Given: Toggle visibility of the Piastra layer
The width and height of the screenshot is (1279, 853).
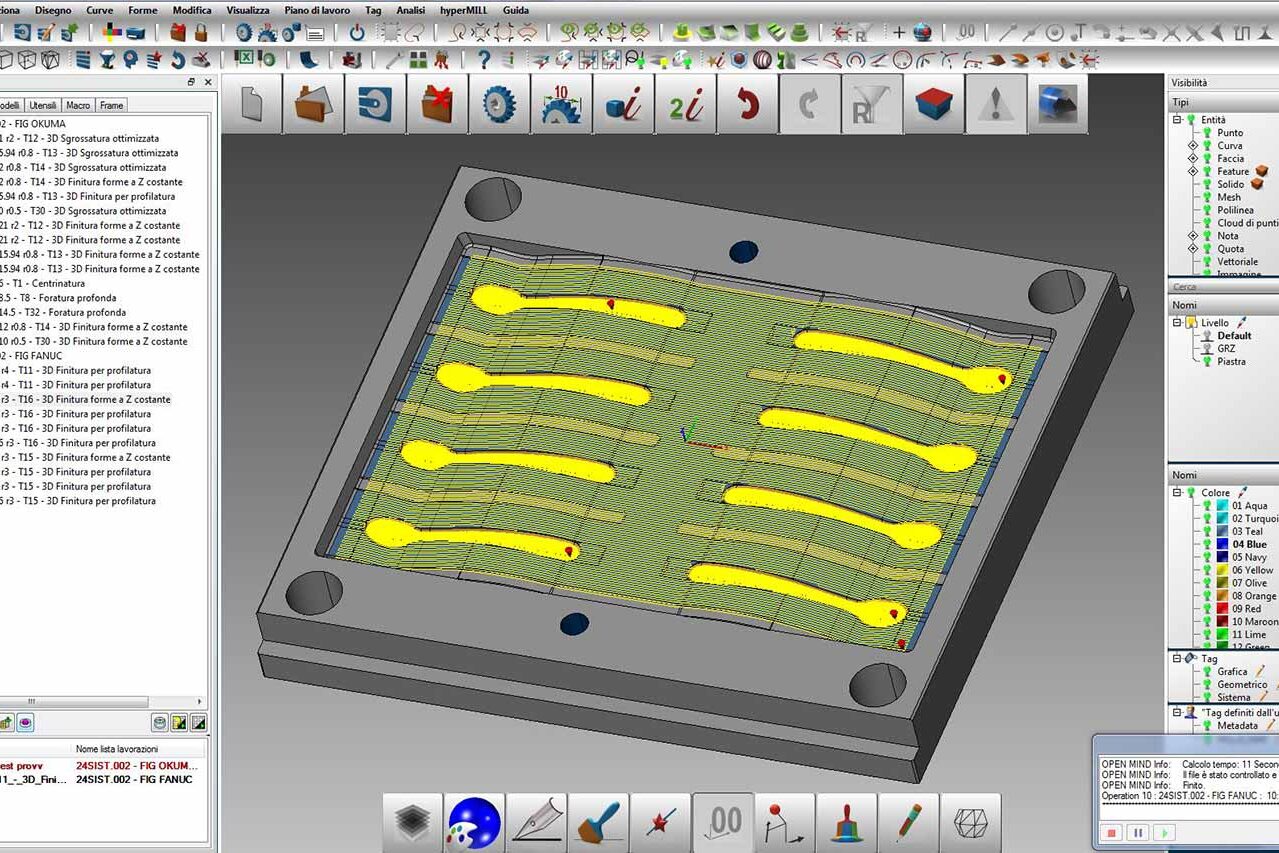Looking at the screenshot, I should [x=1207, y=362].
